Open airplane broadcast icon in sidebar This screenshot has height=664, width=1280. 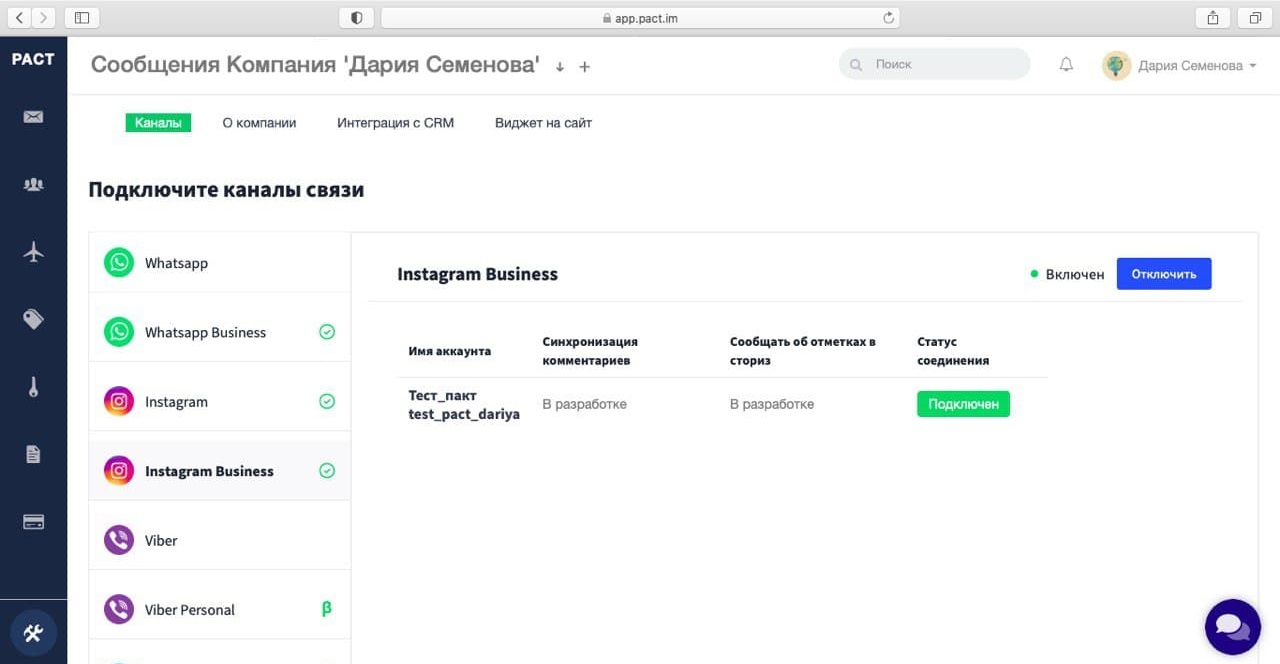(33, 251)
